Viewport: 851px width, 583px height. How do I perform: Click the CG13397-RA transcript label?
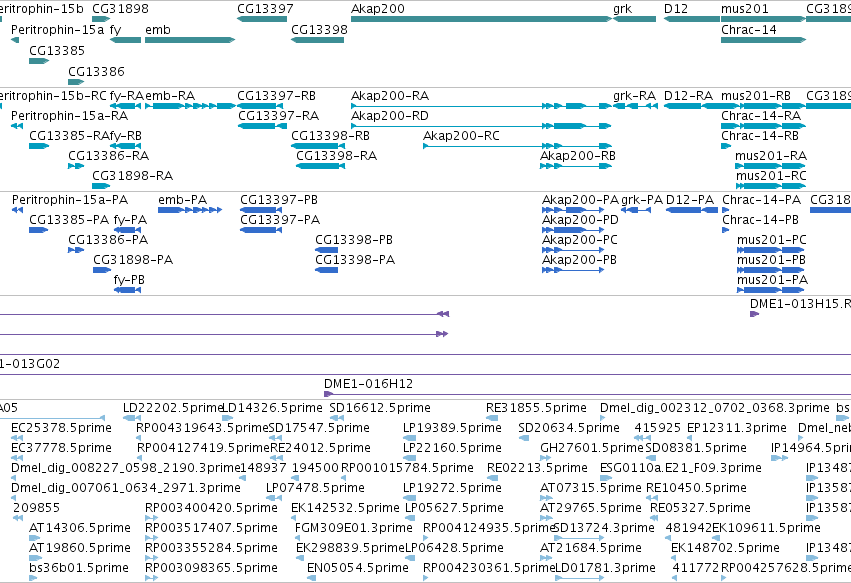click(x=279, y=116)
